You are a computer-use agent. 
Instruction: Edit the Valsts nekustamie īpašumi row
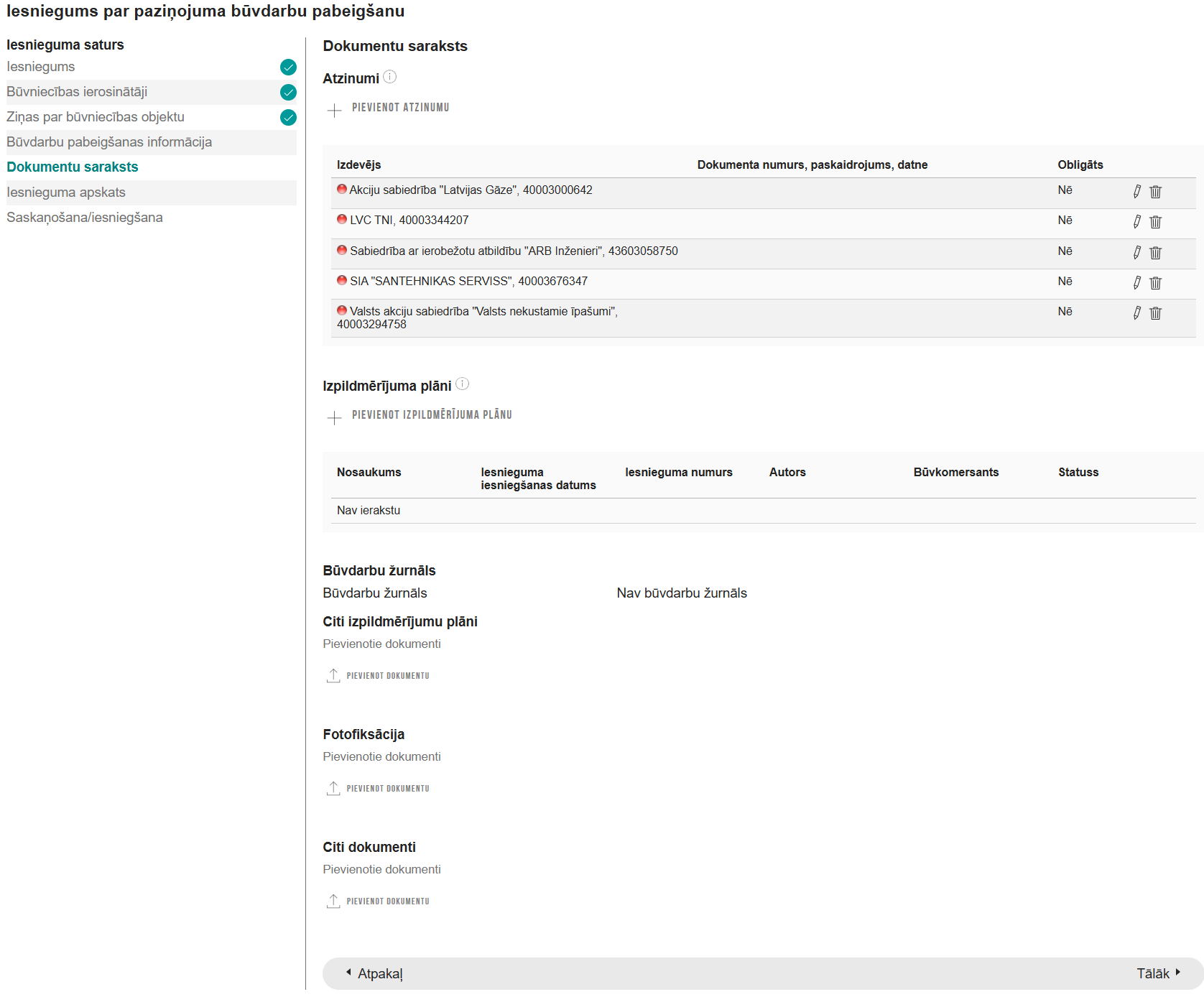(x=1137, y=313)
